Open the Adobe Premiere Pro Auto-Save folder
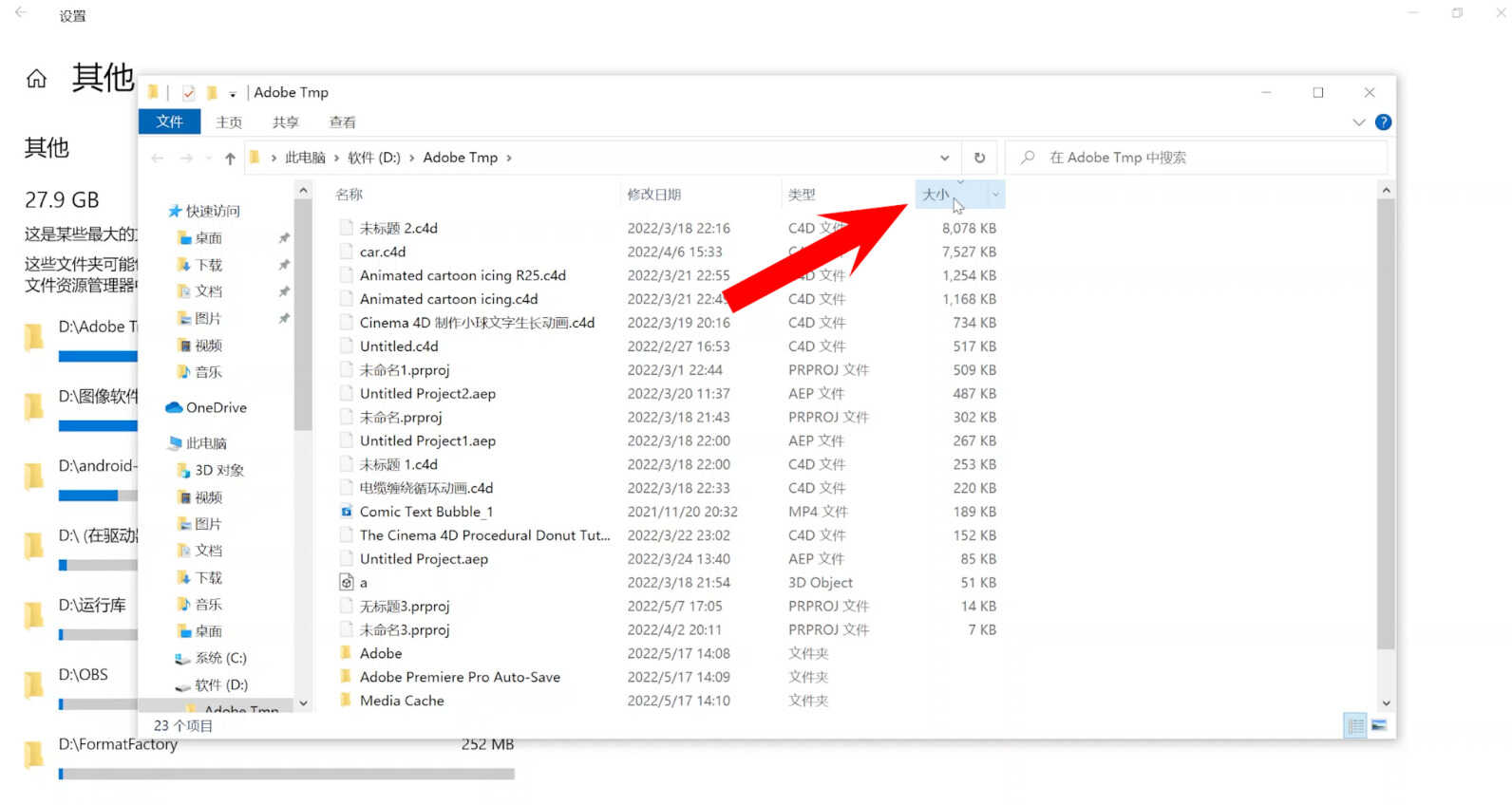Viewport: 1512px width, 805px height. pyautogui.click(x=460, y=677)
